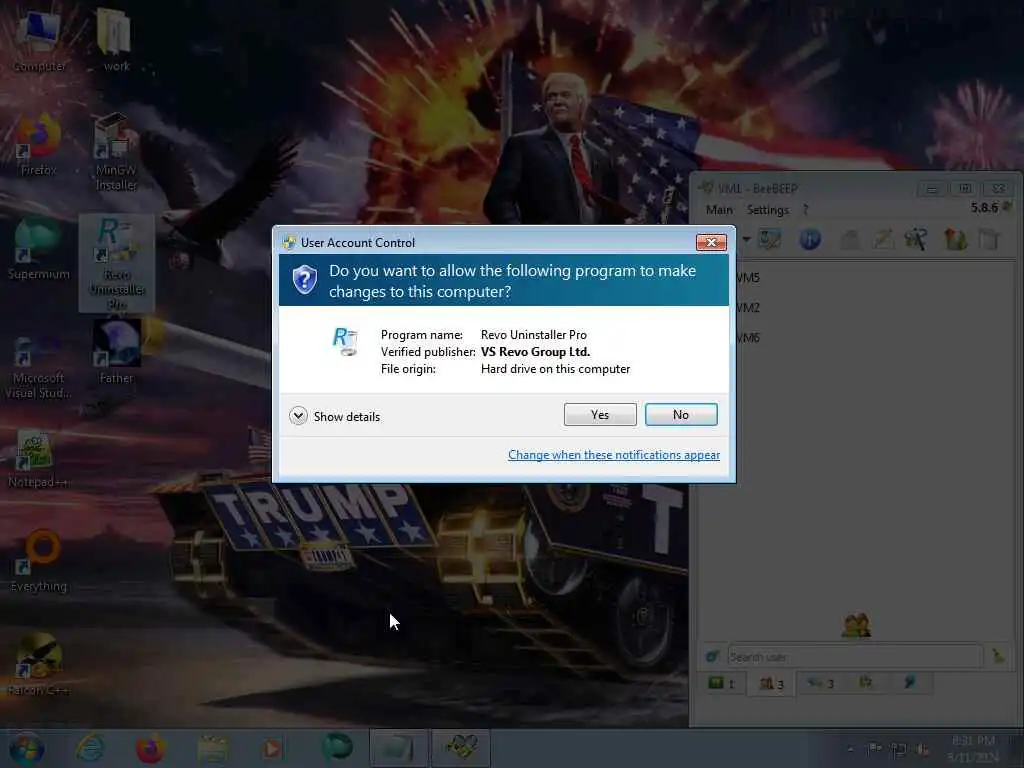Open the ? help menu in BeeBEEP
This screenshot has height=768, width=1024.
(x=805, y=210)
